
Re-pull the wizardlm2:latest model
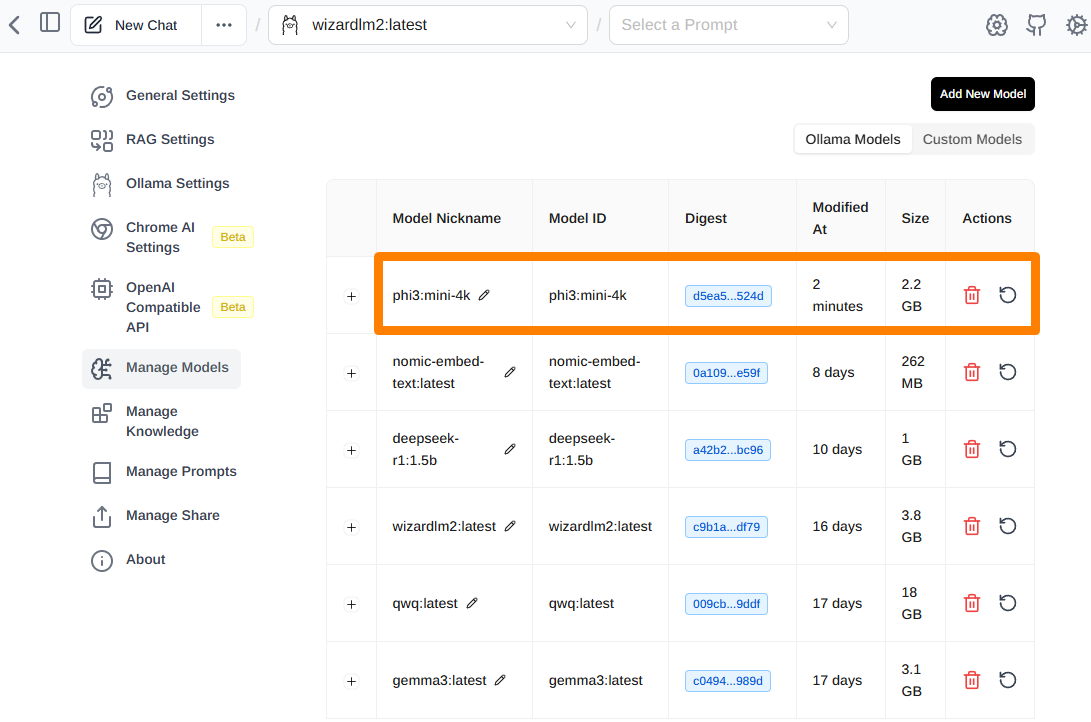[x=1008, y=526]
